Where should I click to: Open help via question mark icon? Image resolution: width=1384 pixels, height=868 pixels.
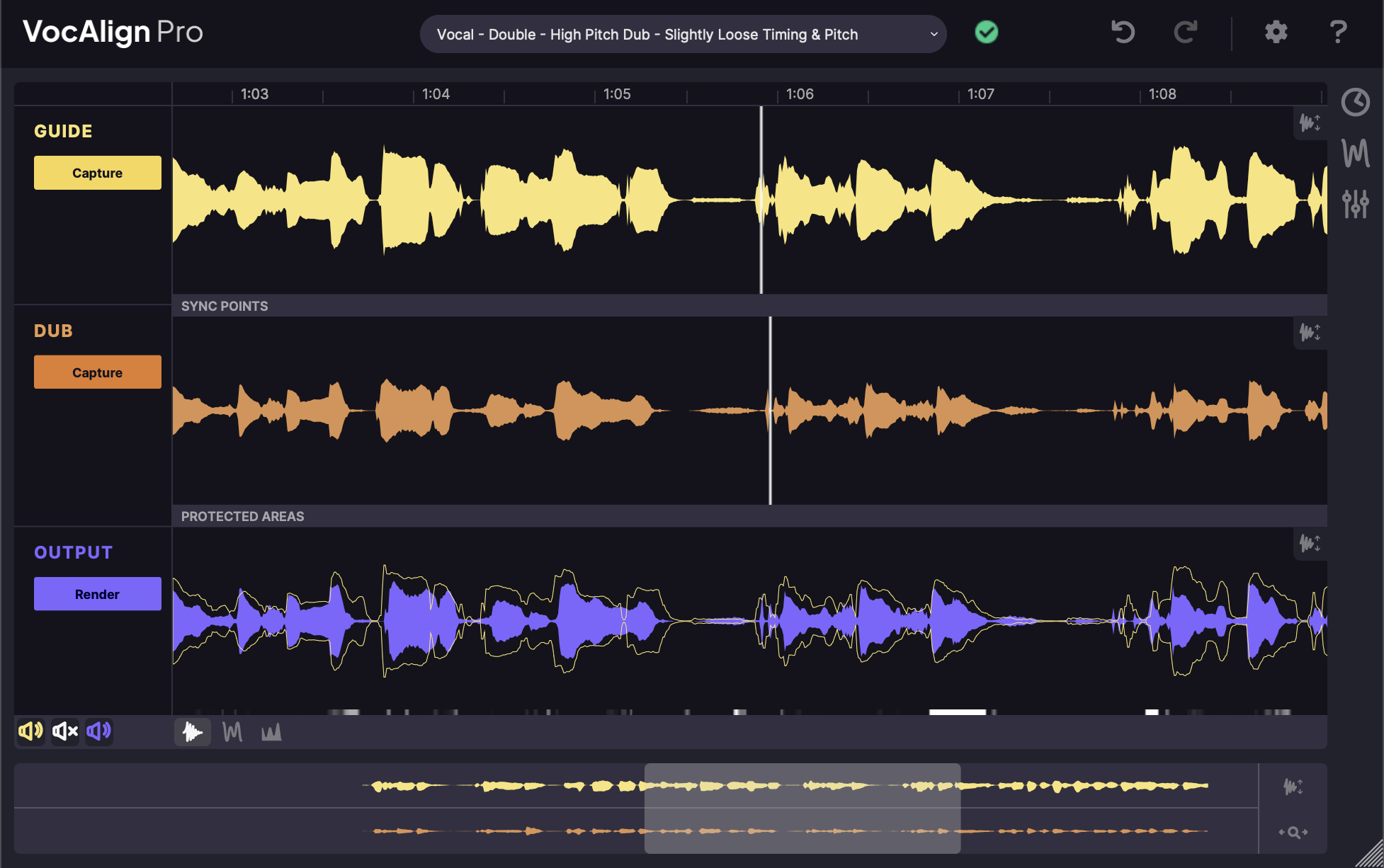(1338, 33)
